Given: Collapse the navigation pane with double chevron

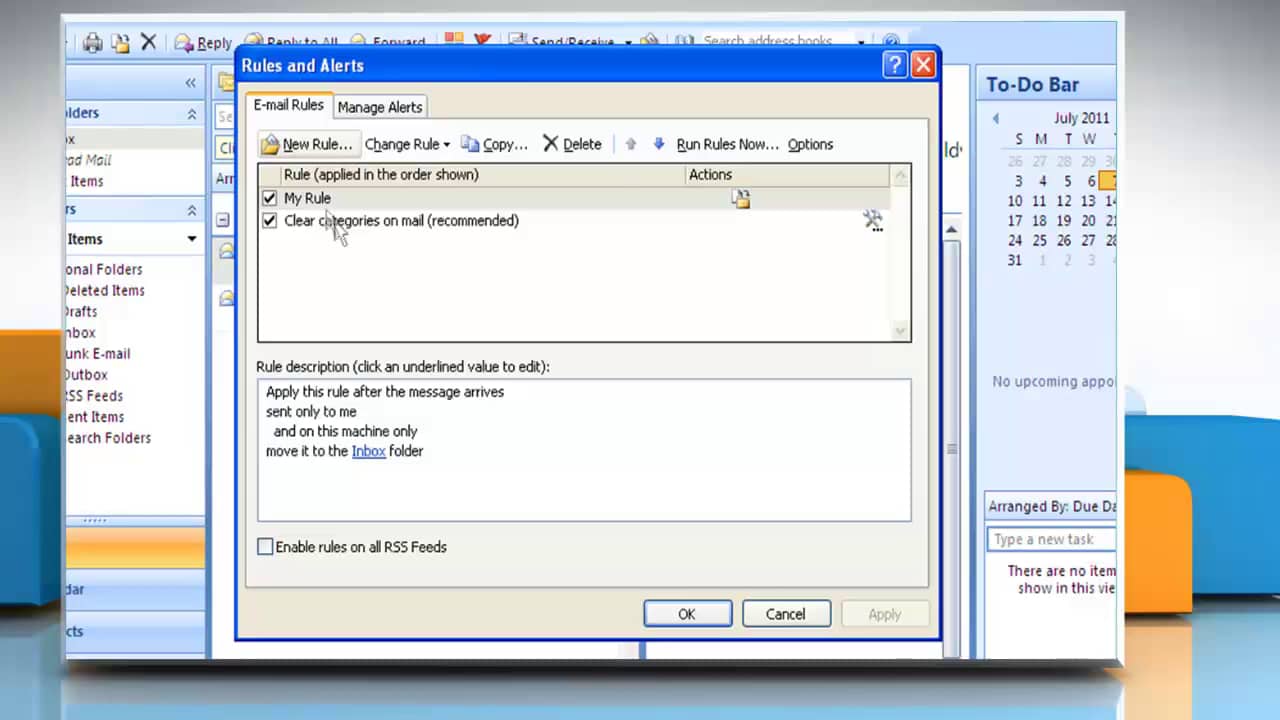Looking at the screenshot, I should [x=190, y=83].
